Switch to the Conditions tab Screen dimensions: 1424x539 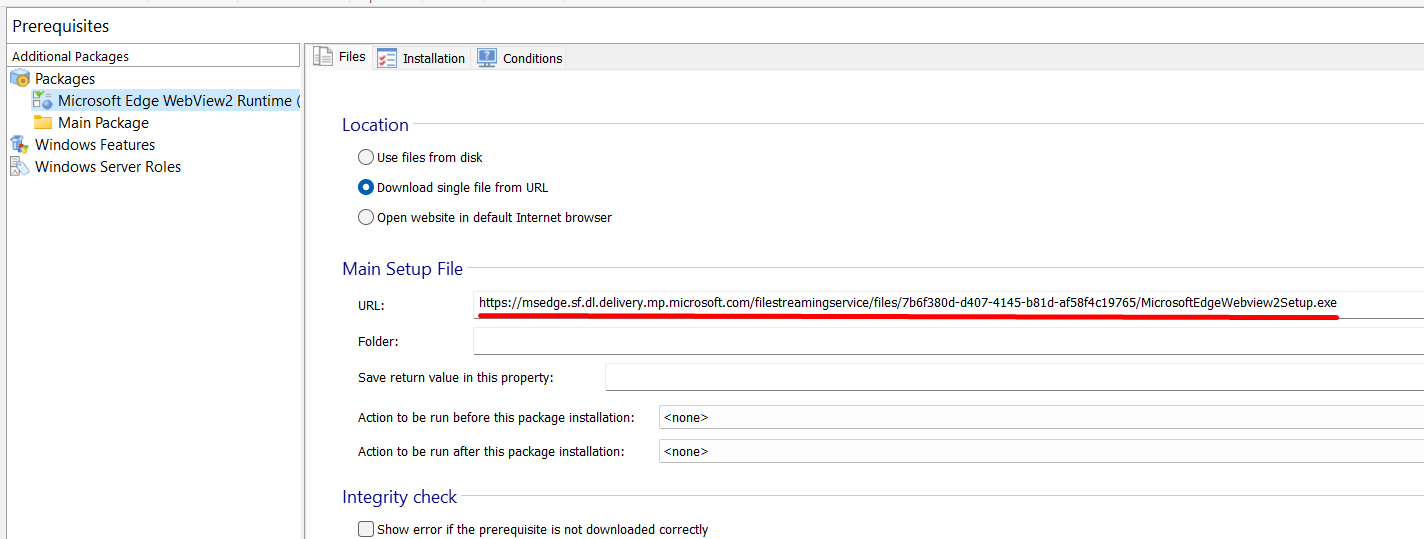tap(532, 59)
